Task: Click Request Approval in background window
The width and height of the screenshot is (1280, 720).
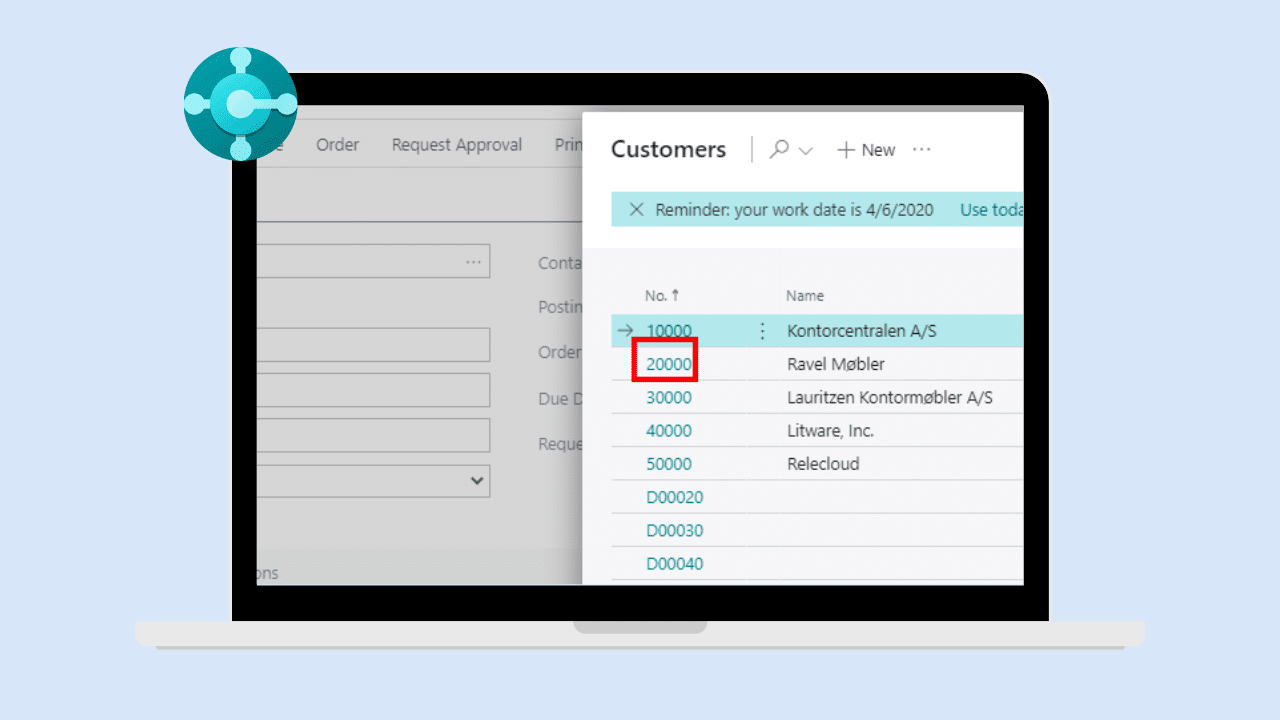Action: (457, 145)
